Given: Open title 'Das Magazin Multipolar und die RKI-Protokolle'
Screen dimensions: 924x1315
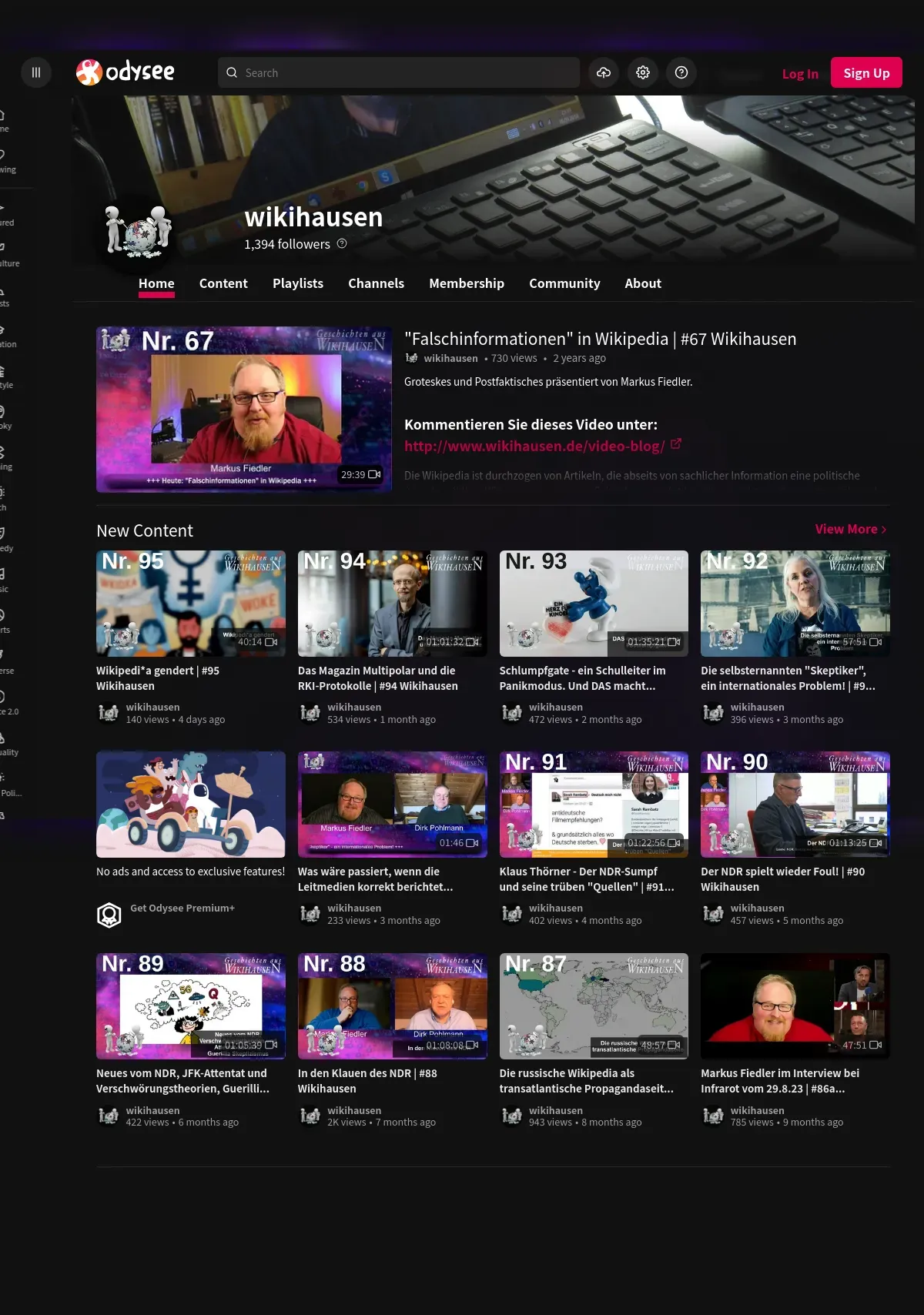Looking at the screenshot, I should click(x=378, y=678).
